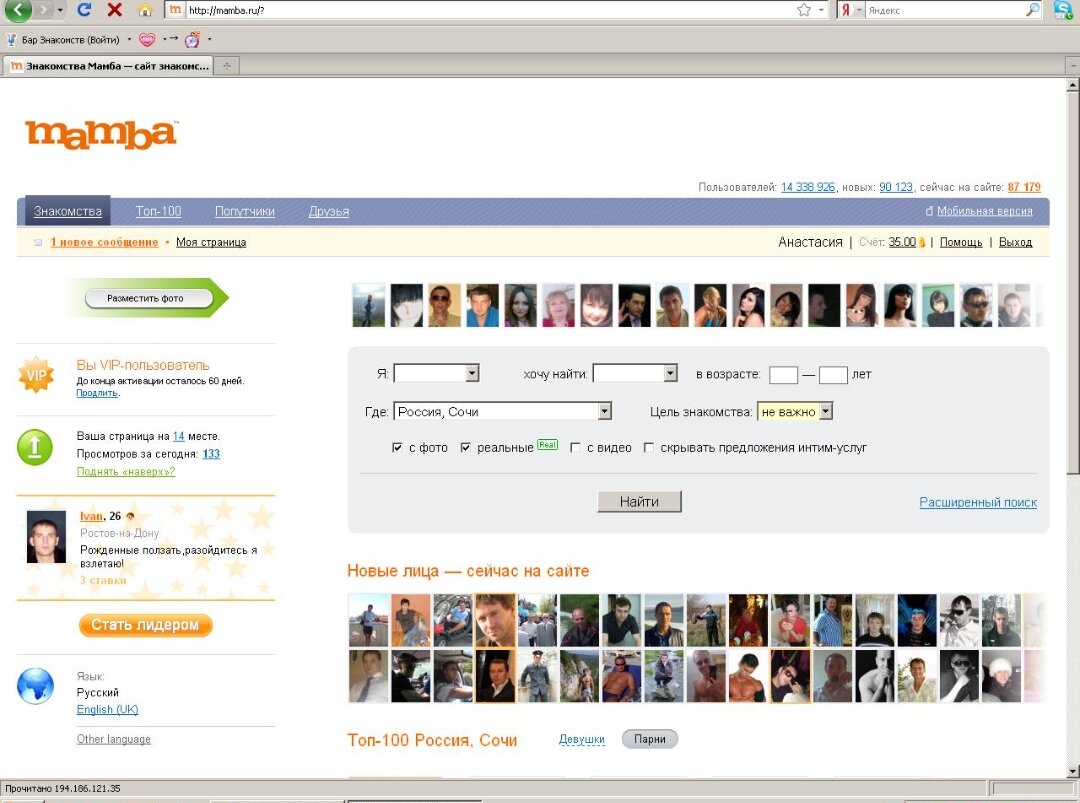Viewport: 1080px width, 803px height.
Task: Click the Ivan leader name link
Action: point(91,516)
